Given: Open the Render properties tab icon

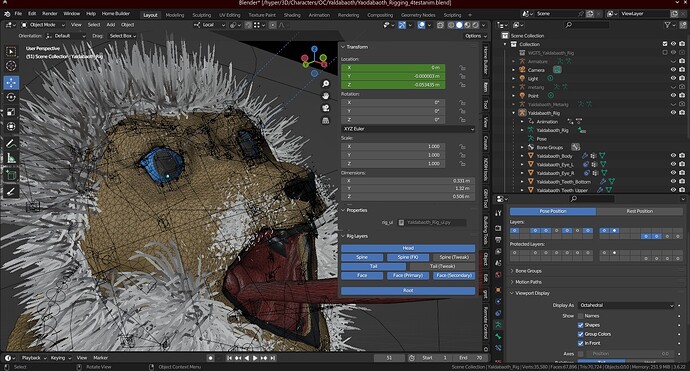Looking at the screenshot, I should point(498,228).
